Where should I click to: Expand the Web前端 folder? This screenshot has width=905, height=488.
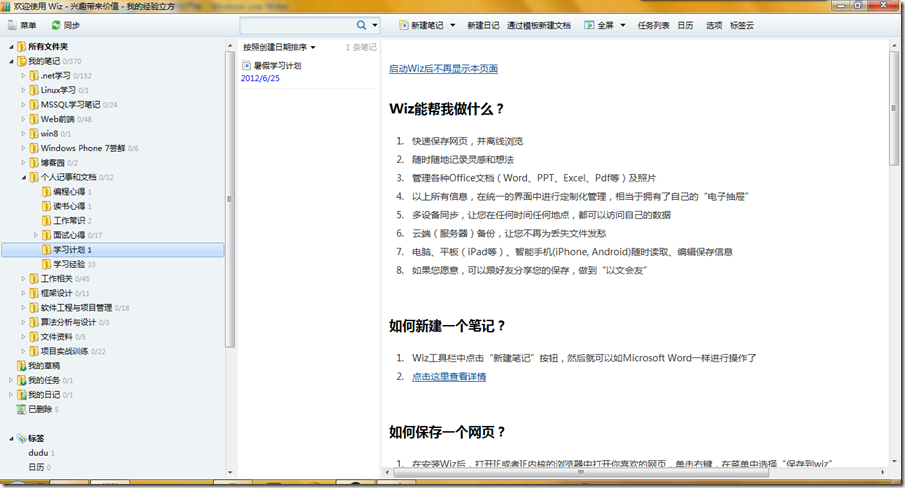click(23, 119)
